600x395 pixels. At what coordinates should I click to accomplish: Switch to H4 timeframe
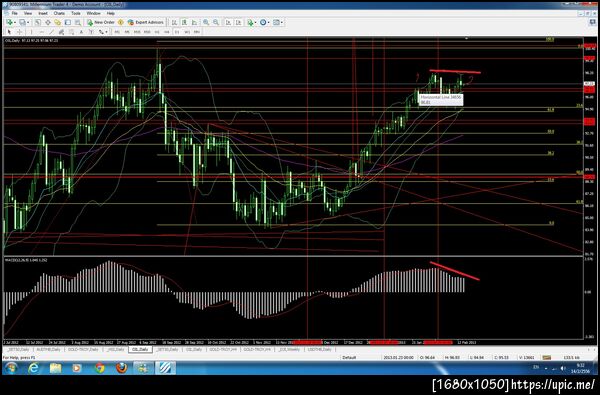[167, 32]
